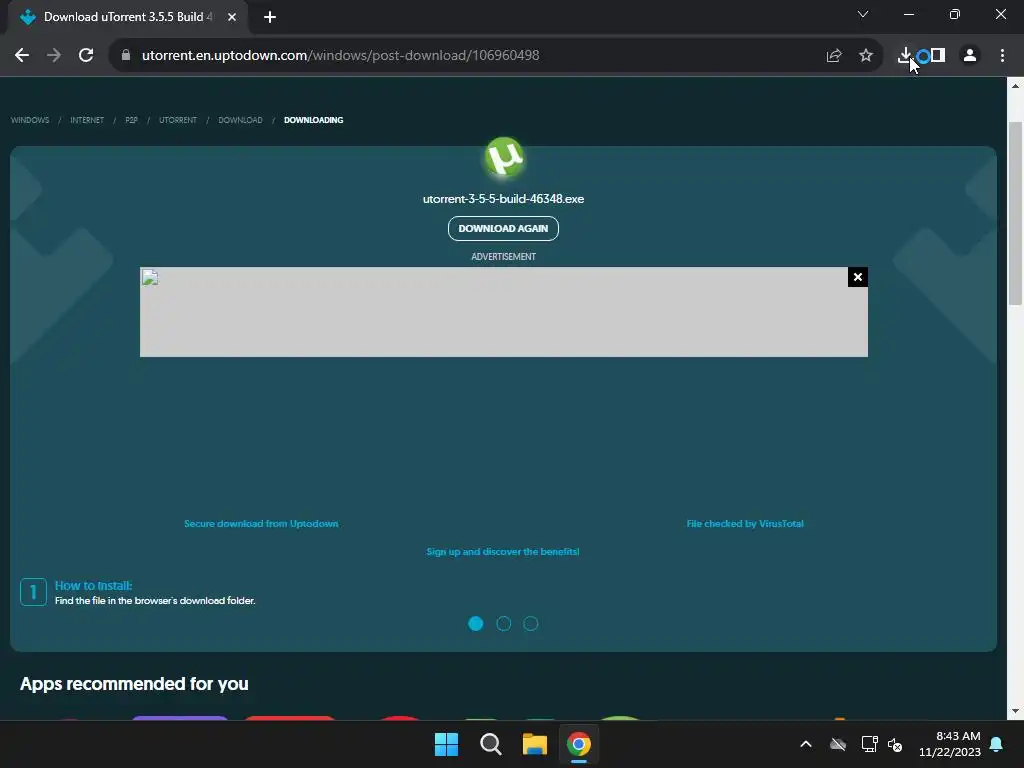The image size is (1024, 768).
Task: Open the tab search dropdown
Action: pos(863,14)
